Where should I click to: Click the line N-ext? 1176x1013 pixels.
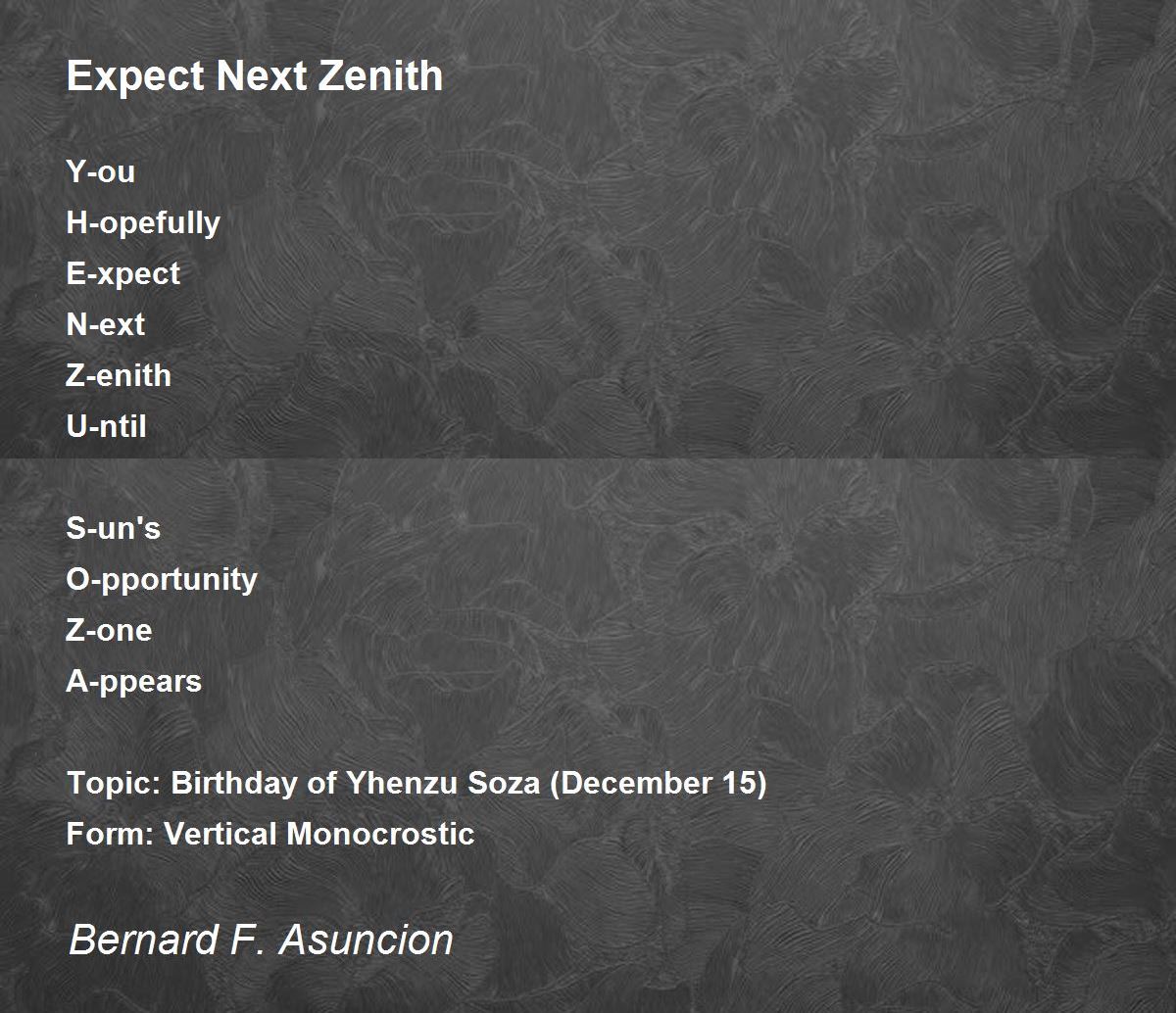pyautogui.click(x=106, y=324)
